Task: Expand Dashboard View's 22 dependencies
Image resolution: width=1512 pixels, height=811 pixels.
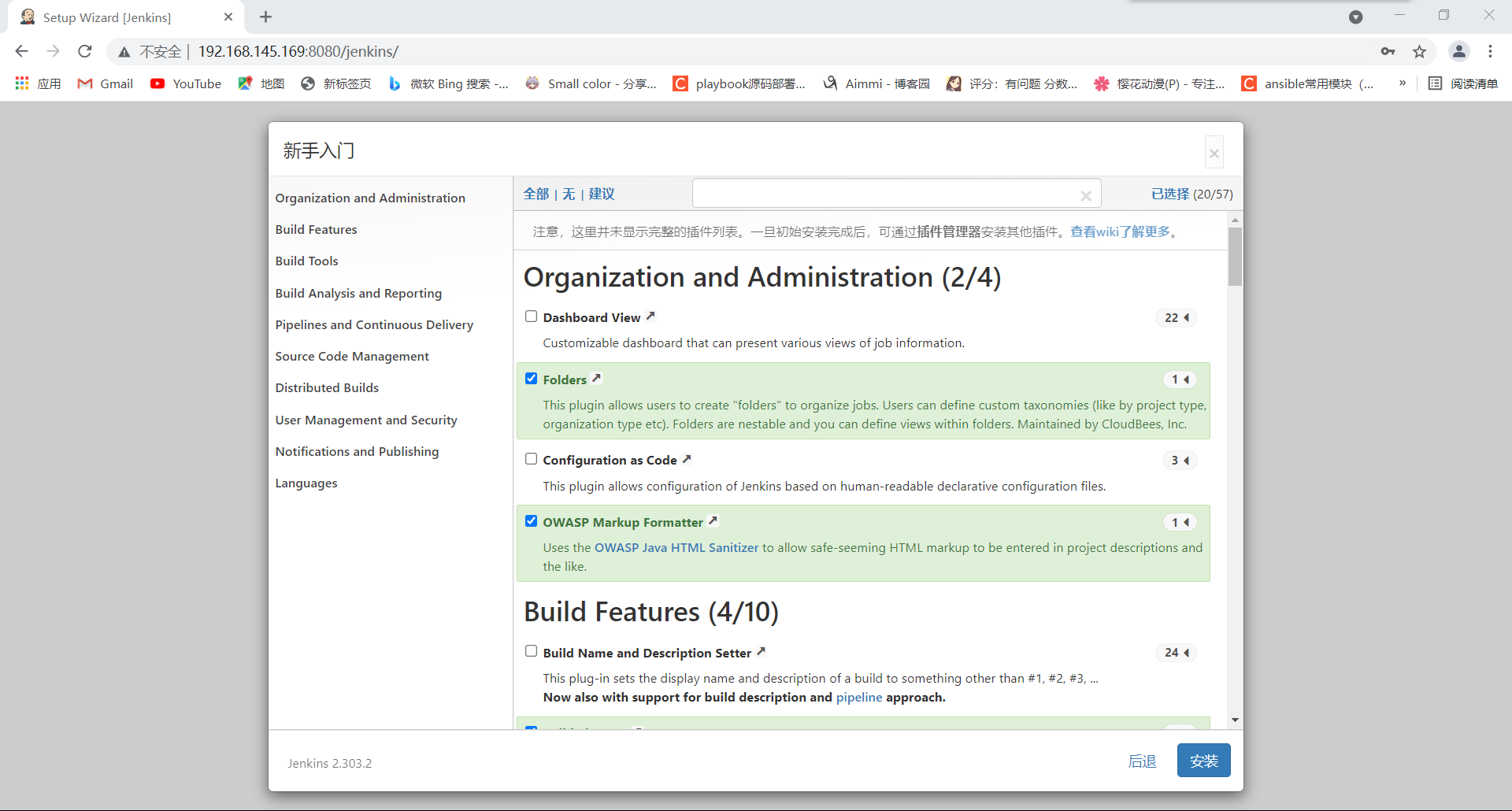Action: coord(1177,318)
